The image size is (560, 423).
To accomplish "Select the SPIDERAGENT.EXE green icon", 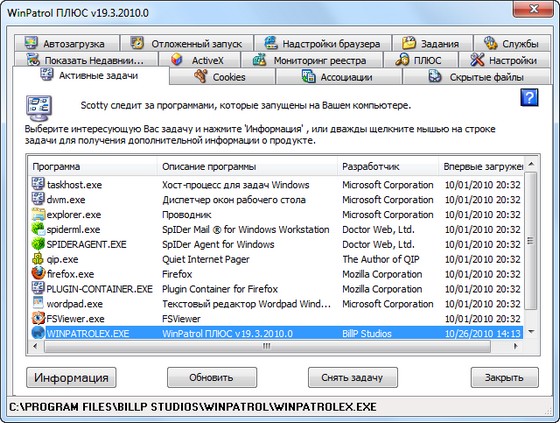I will pyautogui.click(x=38, y=244).
